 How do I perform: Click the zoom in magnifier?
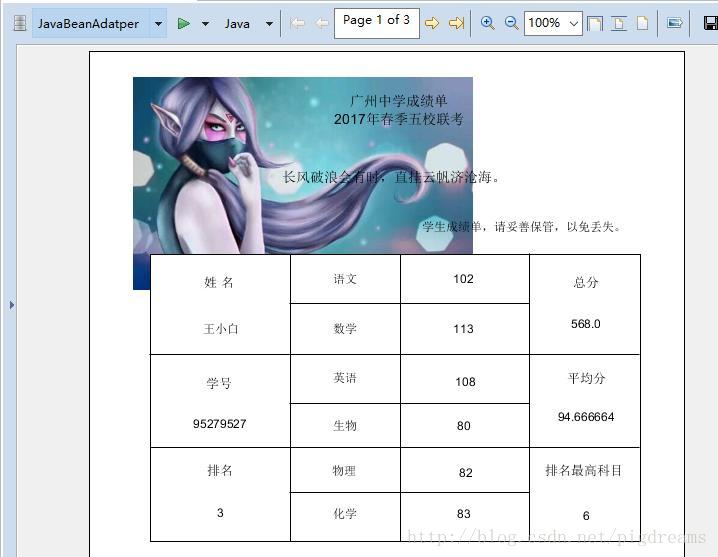tap(488, 23)
